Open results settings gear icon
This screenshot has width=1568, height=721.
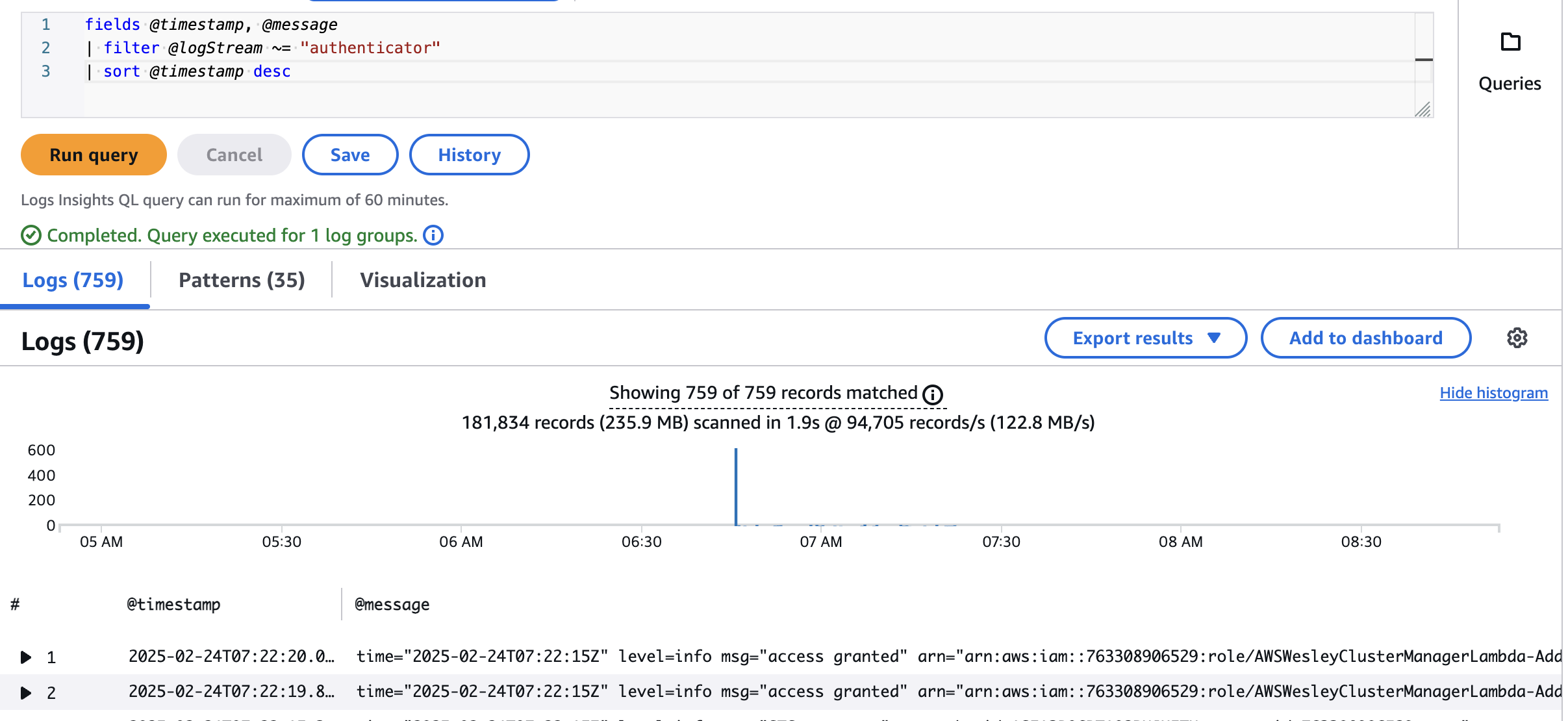[x=1517, y=338]
